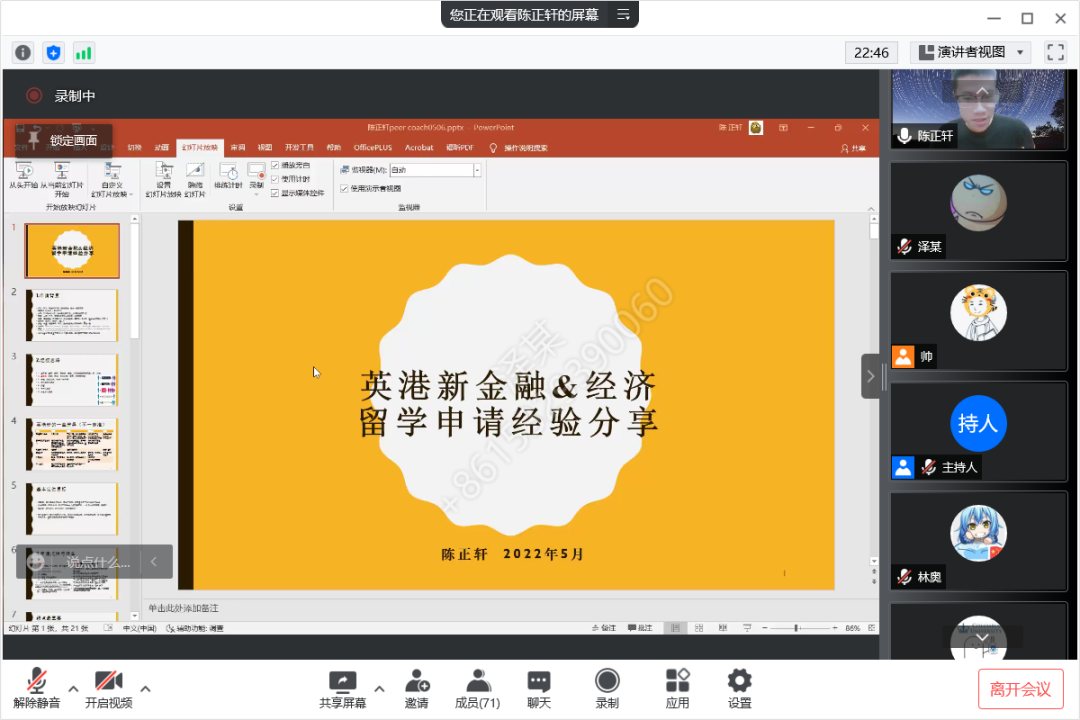Open the viewing-screen options menu
The height and width of the screenshot is (720, 1080).
coord(623,15)
